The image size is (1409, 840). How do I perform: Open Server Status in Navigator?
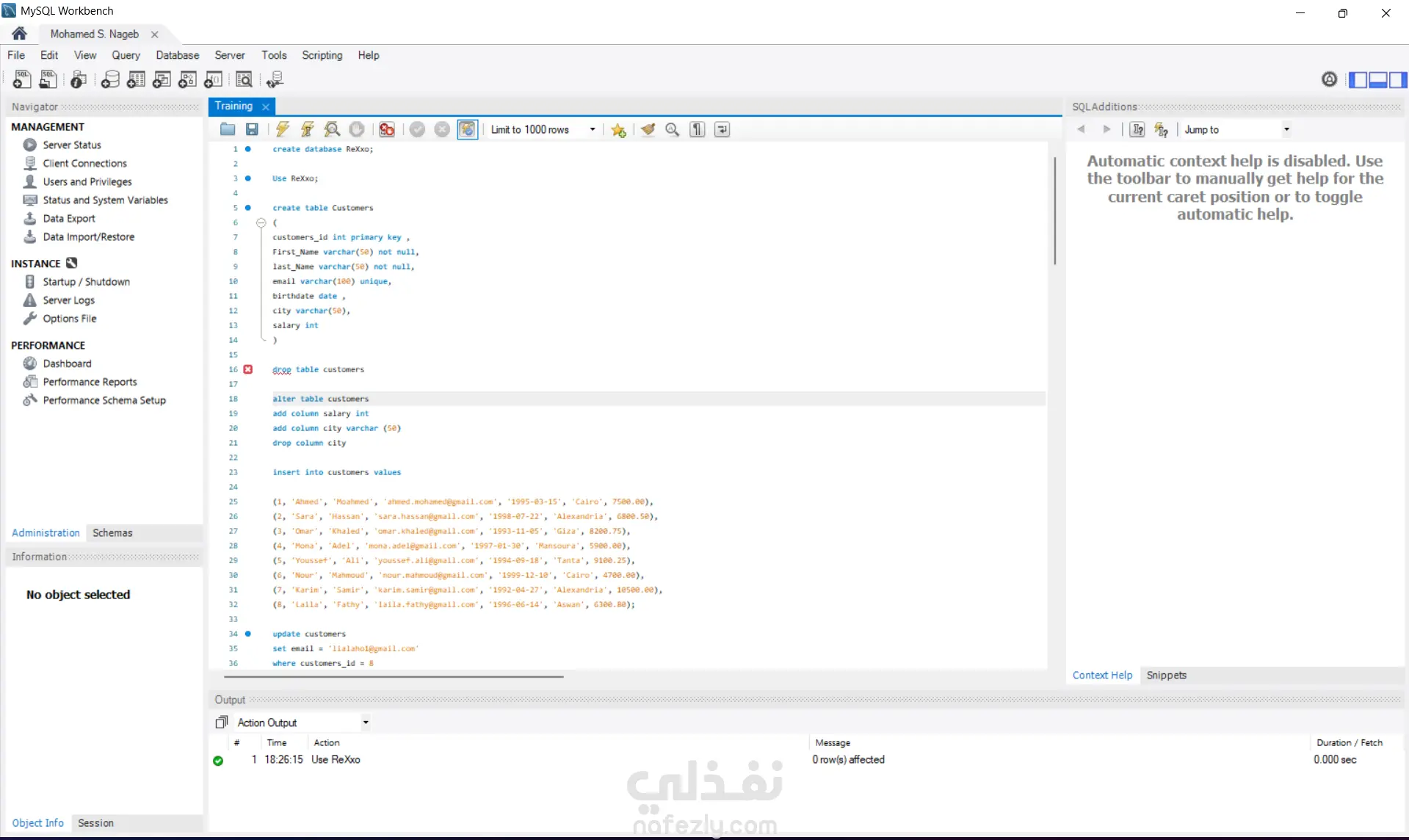pos(72,145)
